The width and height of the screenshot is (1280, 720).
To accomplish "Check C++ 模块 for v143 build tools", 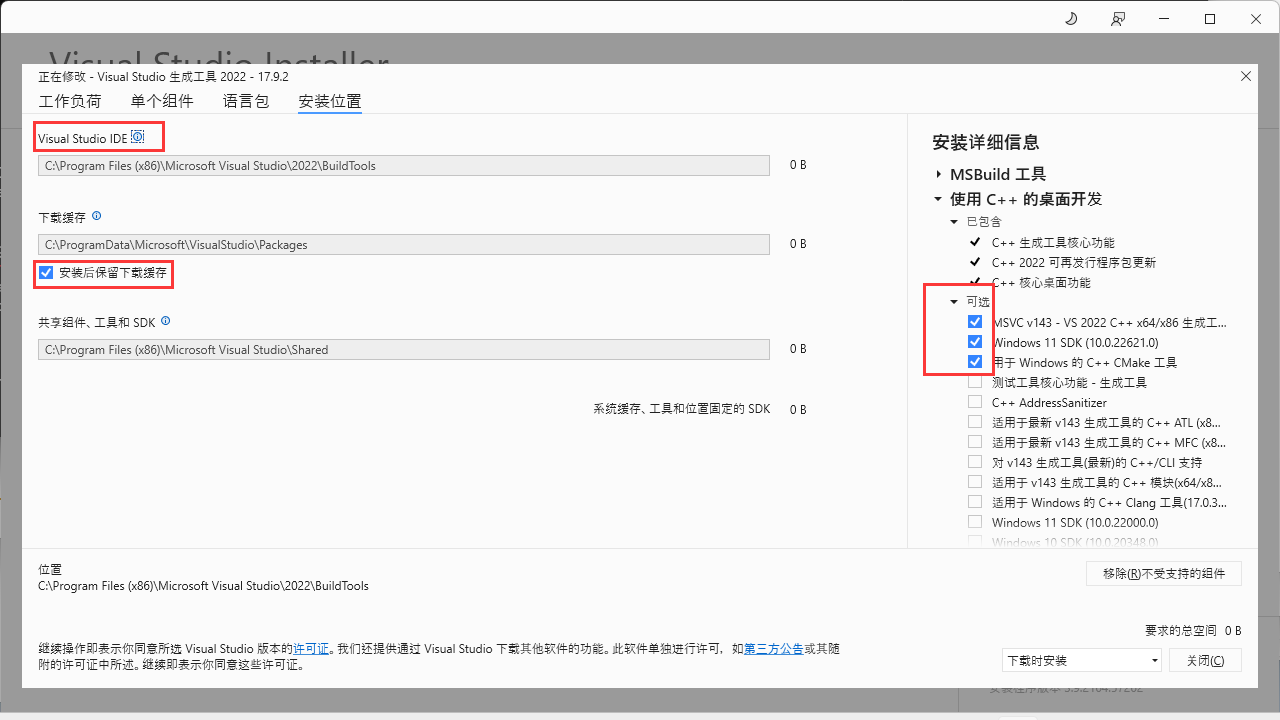I will tap(975, 482).
